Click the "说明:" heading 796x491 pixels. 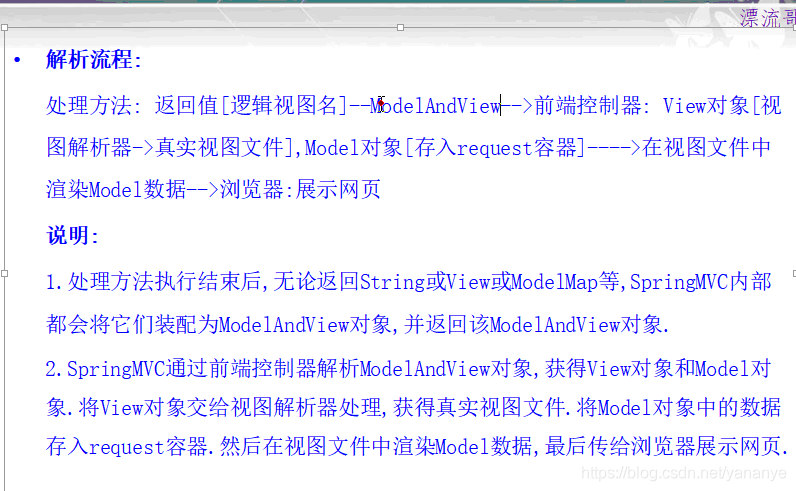pos(73,236)
